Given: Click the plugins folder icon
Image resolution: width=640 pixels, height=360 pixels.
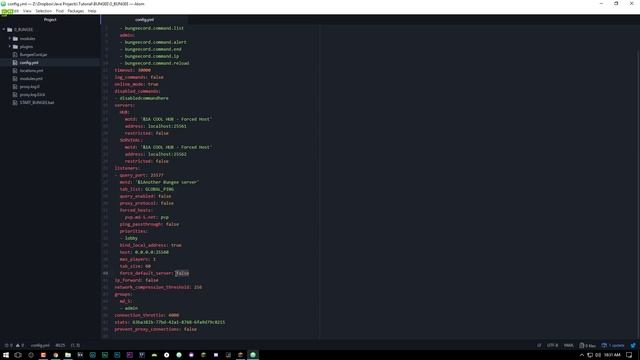Looking at the screenshot, I should coord(15,47).
